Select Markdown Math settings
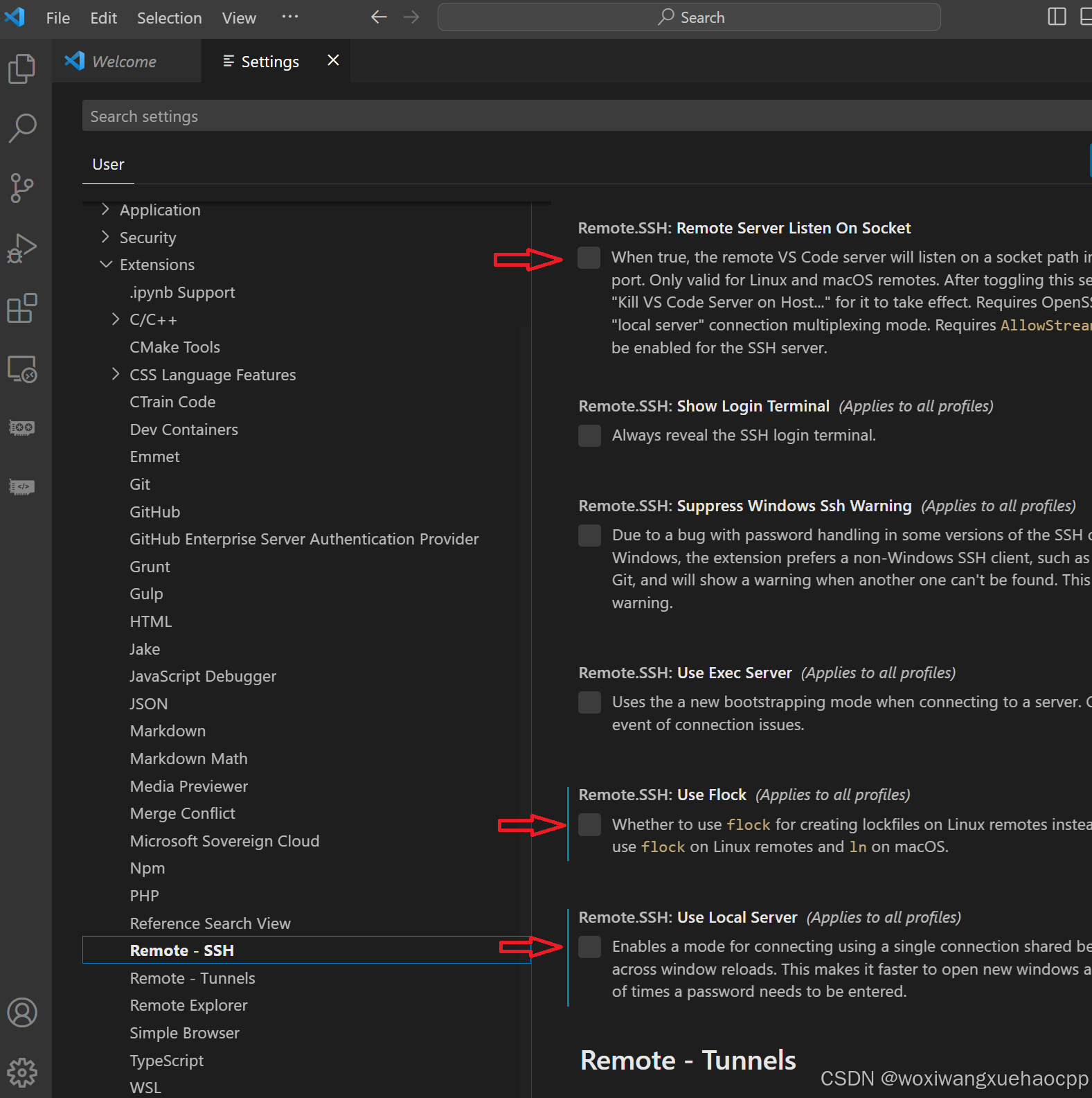The width and height of the screenshot is (1092, 1098). coord(188,759)
